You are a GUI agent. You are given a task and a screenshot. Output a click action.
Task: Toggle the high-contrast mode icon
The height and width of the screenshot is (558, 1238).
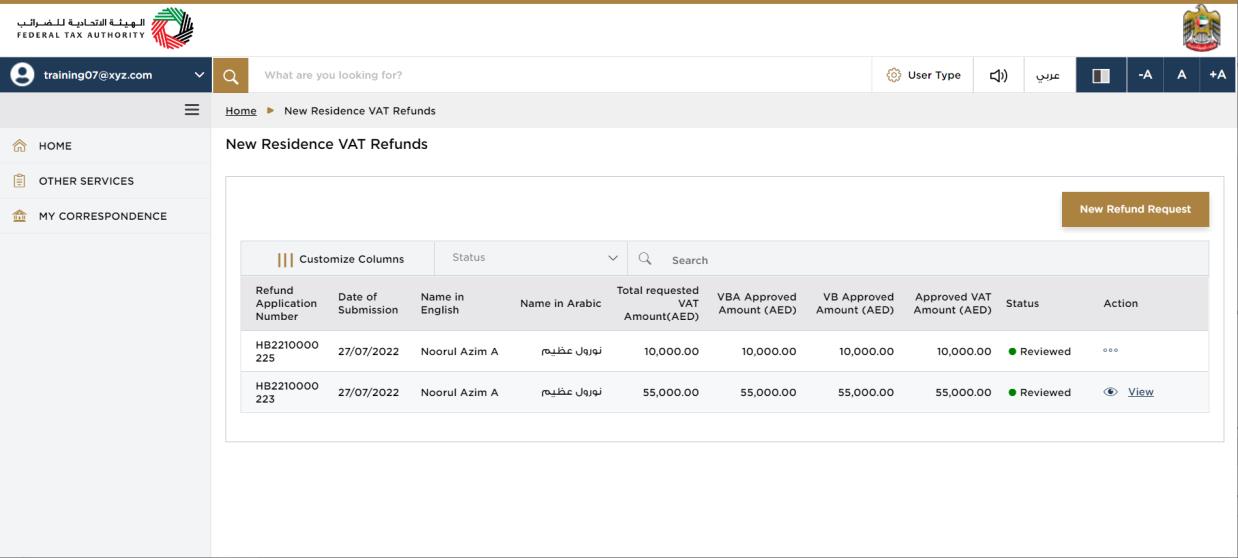coord(1101,75)
